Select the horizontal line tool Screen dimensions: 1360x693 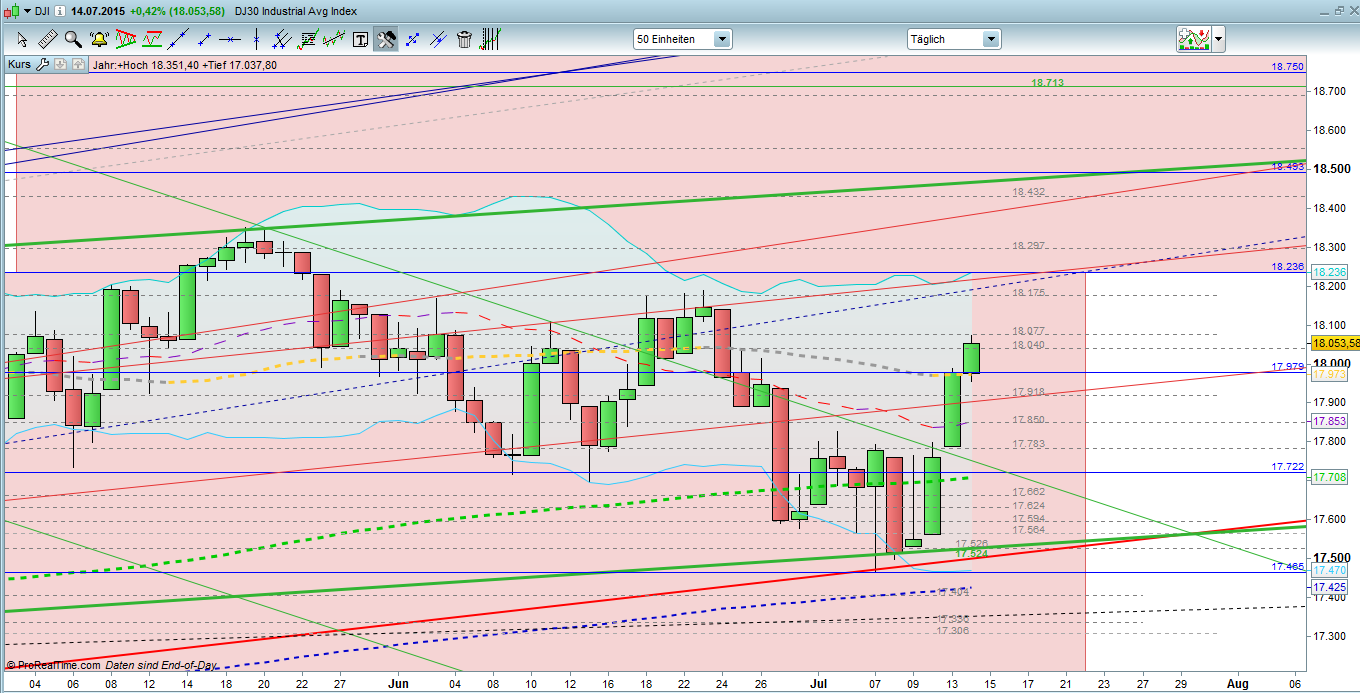[230, 39]
